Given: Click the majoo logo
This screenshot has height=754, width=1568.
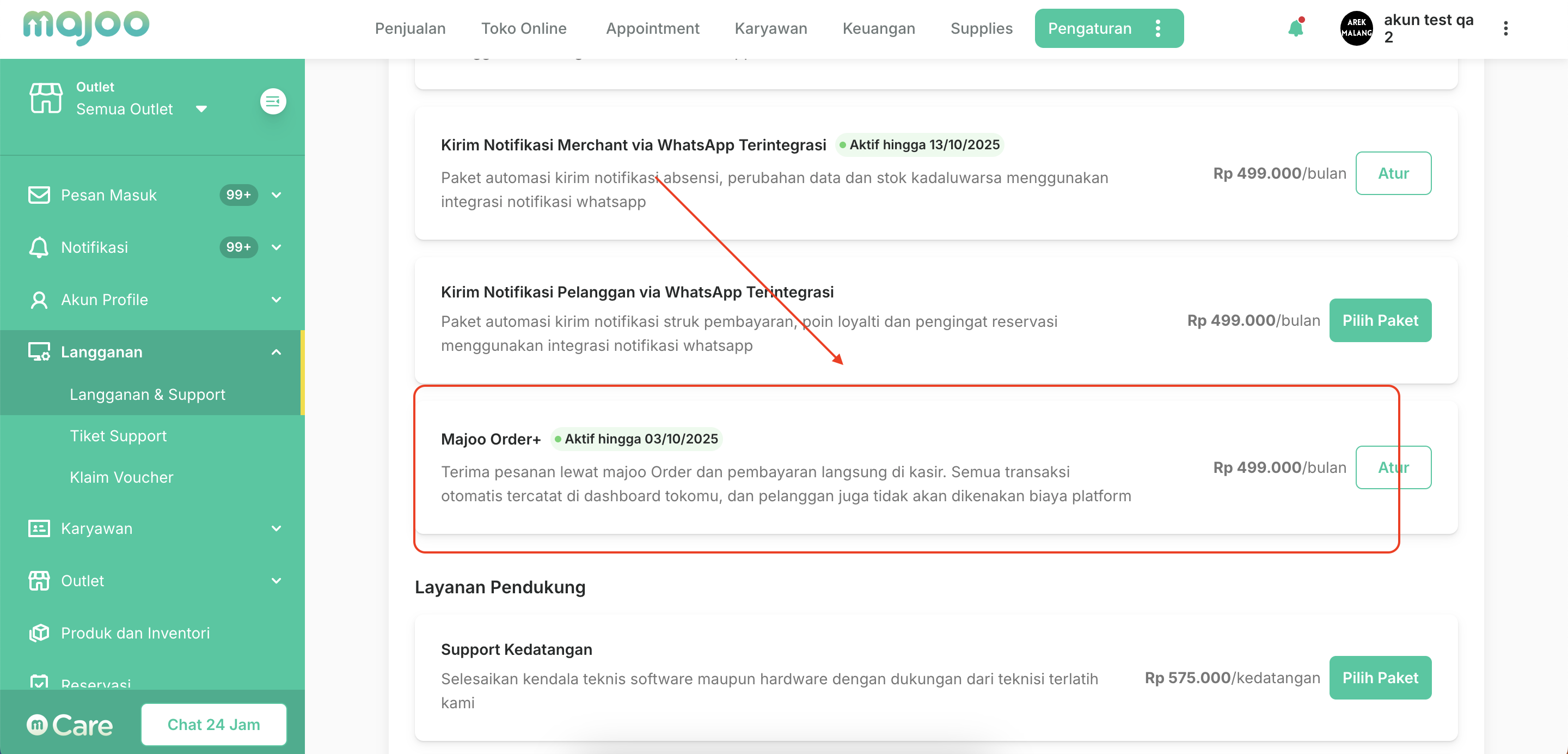Looking at the screenshot, I should pos(86,27).
